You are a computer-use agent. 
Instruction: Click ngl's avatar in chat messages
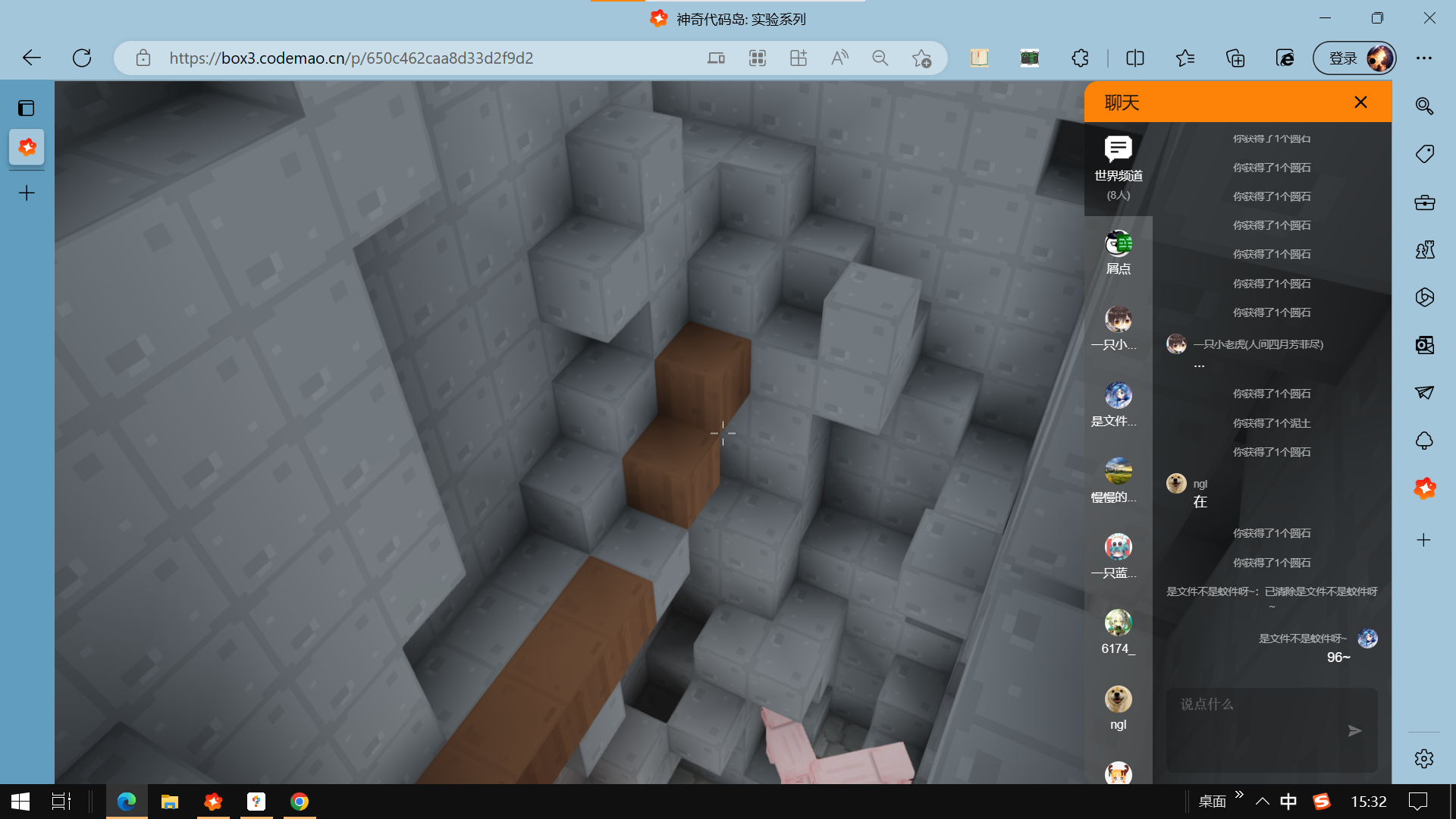1176,484
